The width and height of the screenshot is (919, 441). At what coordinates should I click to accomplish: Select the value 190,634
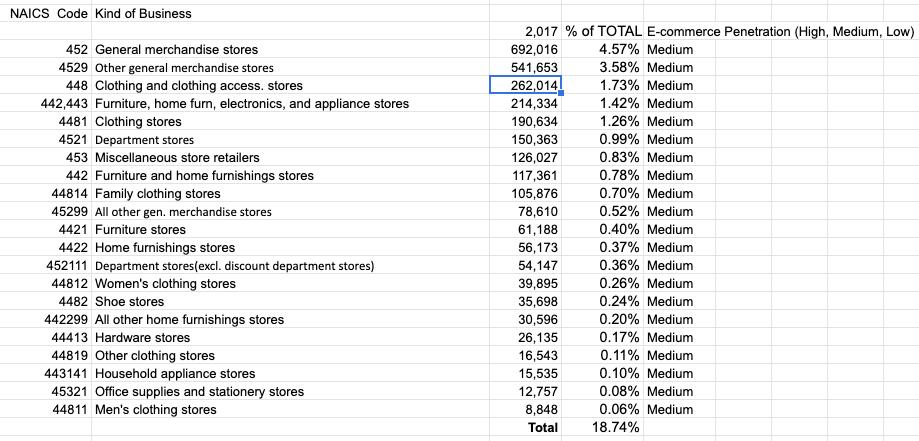point(525,121)
